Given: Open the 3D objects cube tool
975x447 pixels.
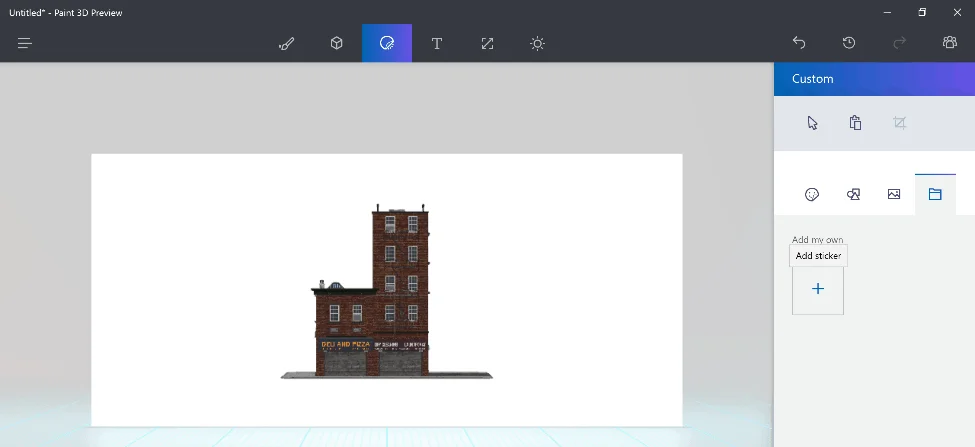Looking at the screenshot, I should click(336, 43).
